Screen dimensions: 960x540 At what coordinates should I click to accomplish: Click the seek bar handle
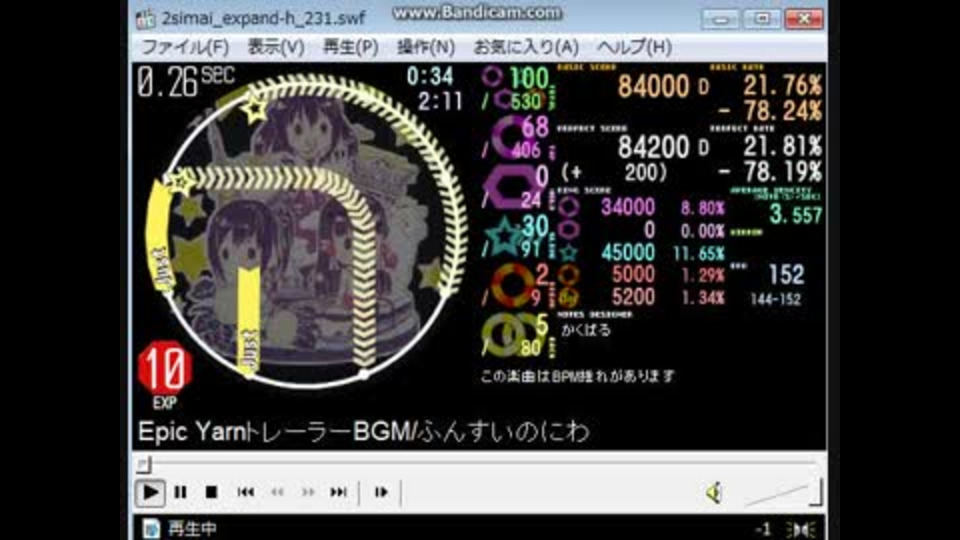tap(143, 465)
